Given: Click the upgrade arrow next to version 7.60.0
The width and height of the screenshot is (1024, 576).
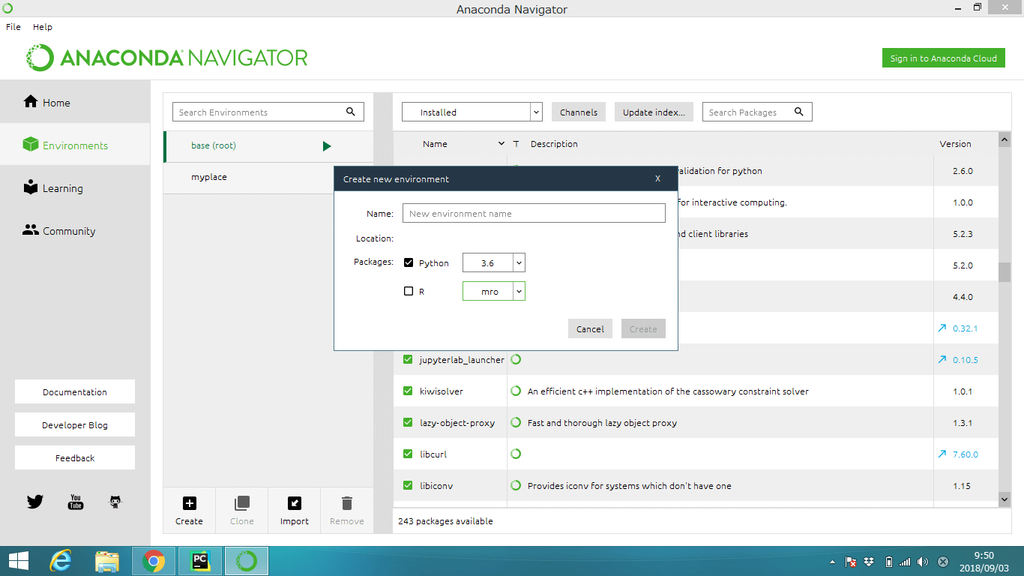Looking at the screenshot, I should click(942, 454).
